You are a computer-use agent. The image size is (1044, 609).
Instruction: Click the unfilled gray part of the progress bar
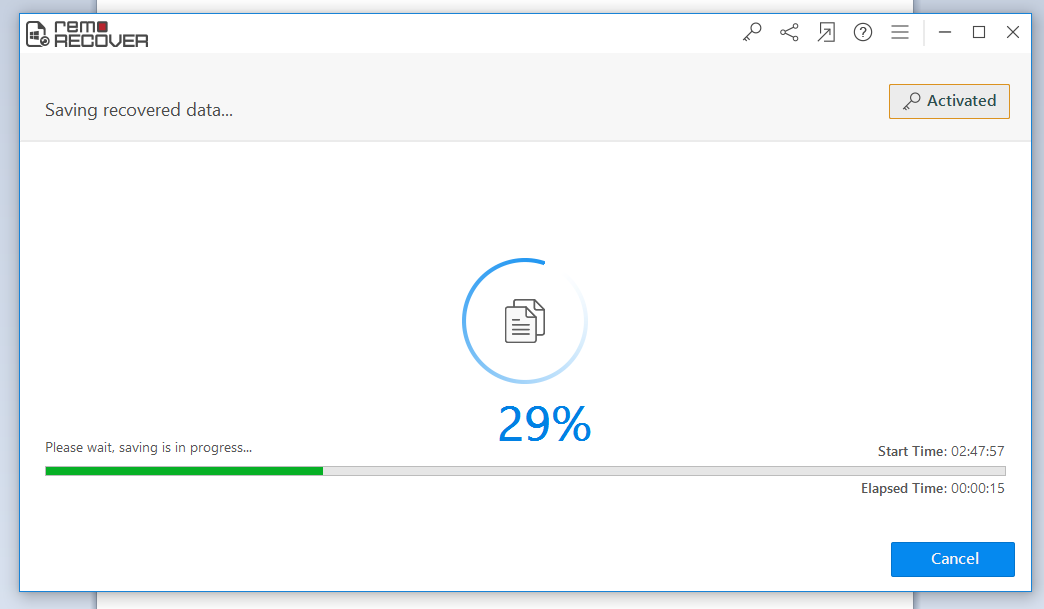click(x=664, y=471)
